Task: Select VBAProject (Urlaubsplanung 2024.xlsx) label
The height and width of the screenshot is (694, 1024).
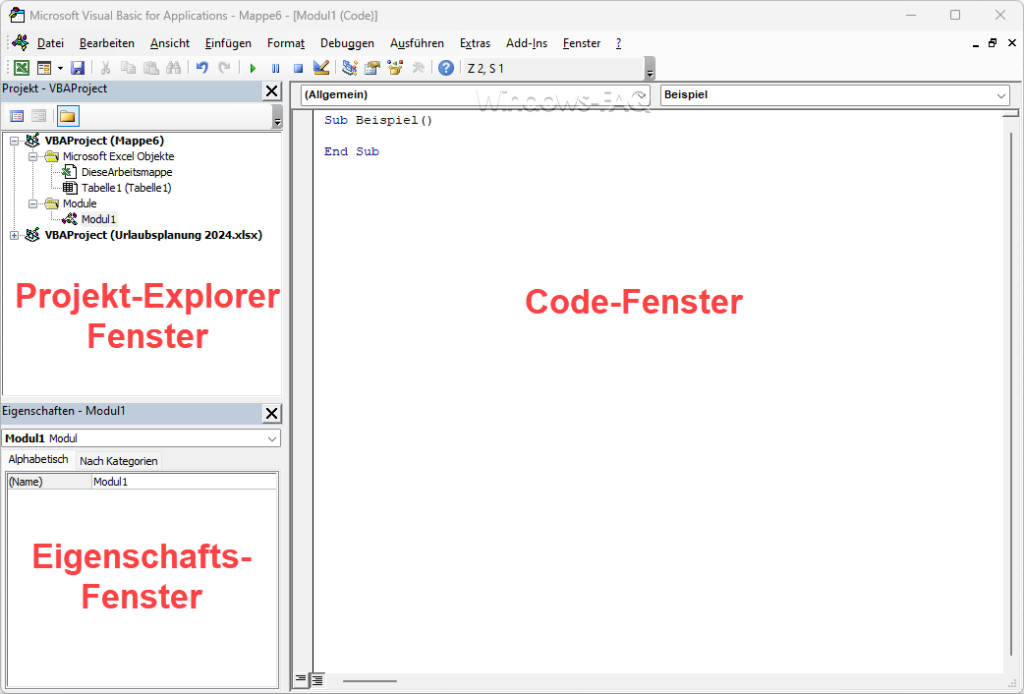Action: tap(153, 235)
